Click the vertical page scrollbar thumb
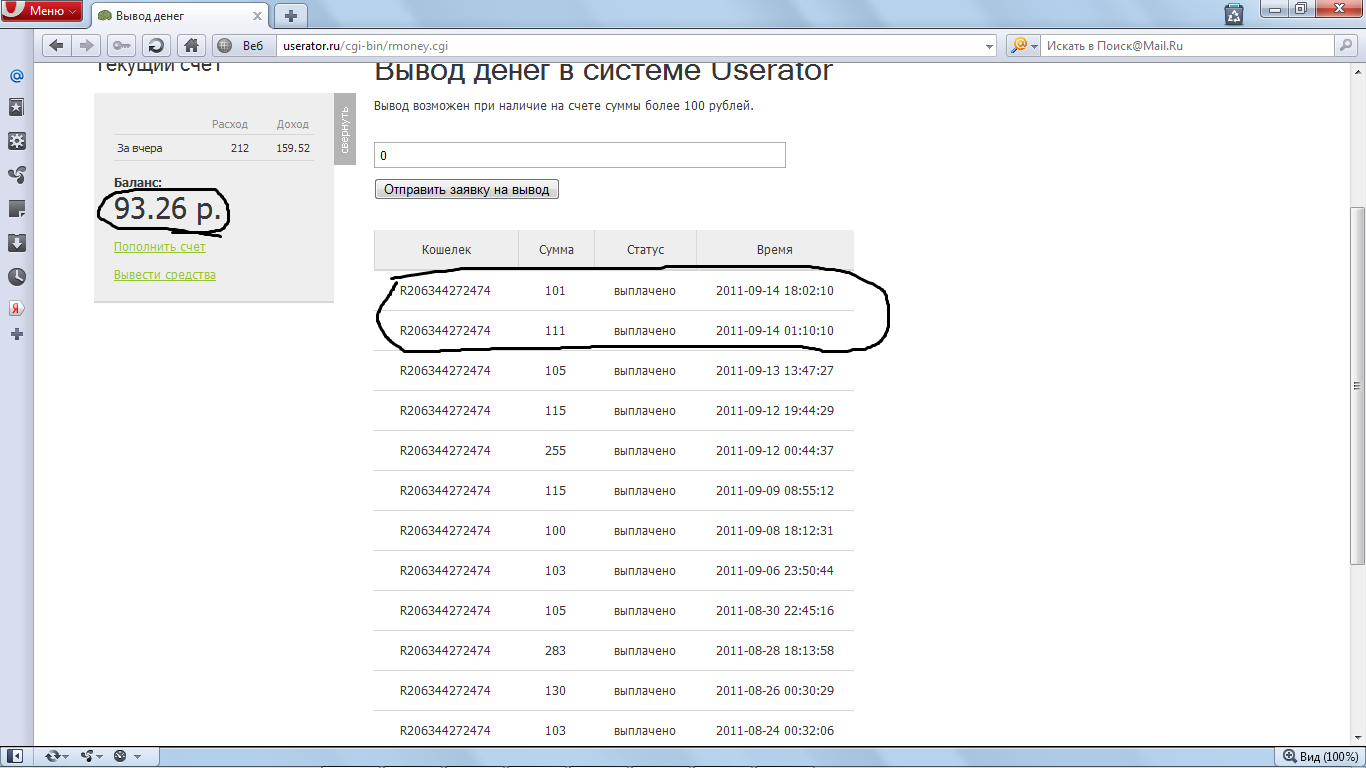Image resolution: width=1366 pixels, height=768 pixels. 1357,384
